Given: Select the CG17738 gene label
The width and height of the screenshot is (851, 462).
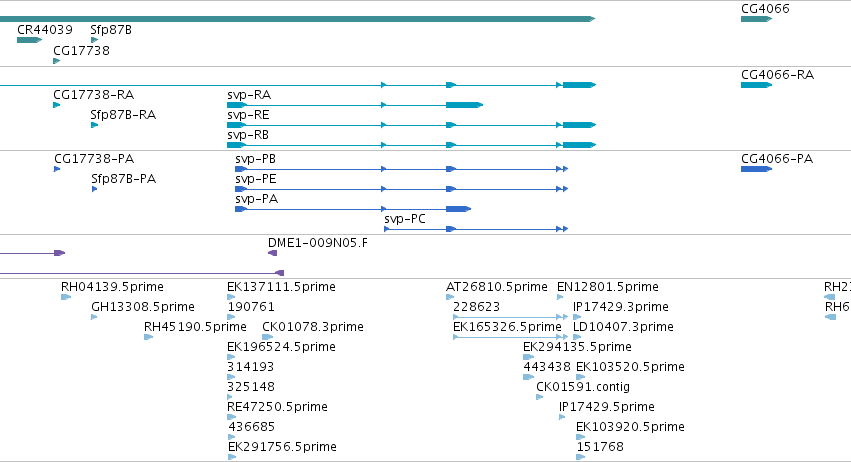Looking at the screenshot, I should (81, 50).
